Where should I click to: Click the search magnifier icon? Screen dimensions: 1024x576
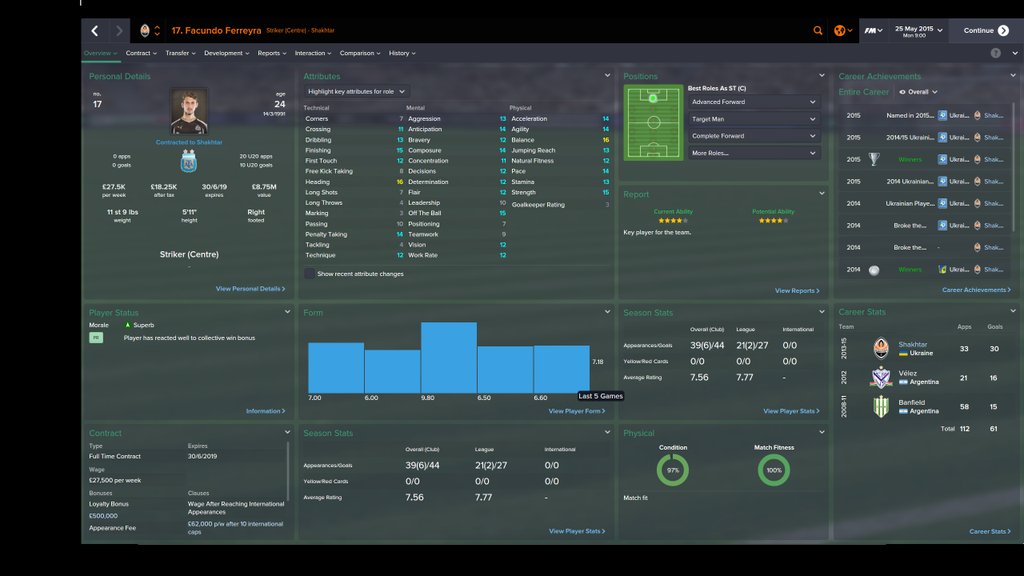click(x=818, y=31)
